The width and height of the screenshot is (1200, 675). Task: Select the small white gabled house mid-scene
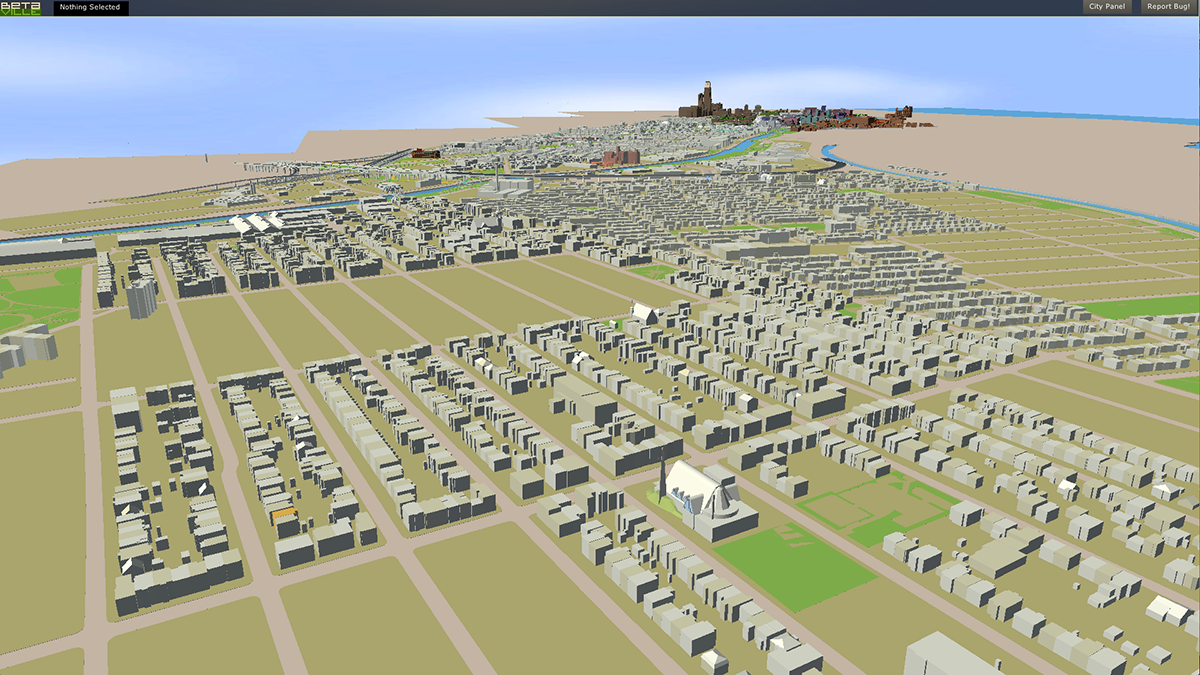click(644, 315)
